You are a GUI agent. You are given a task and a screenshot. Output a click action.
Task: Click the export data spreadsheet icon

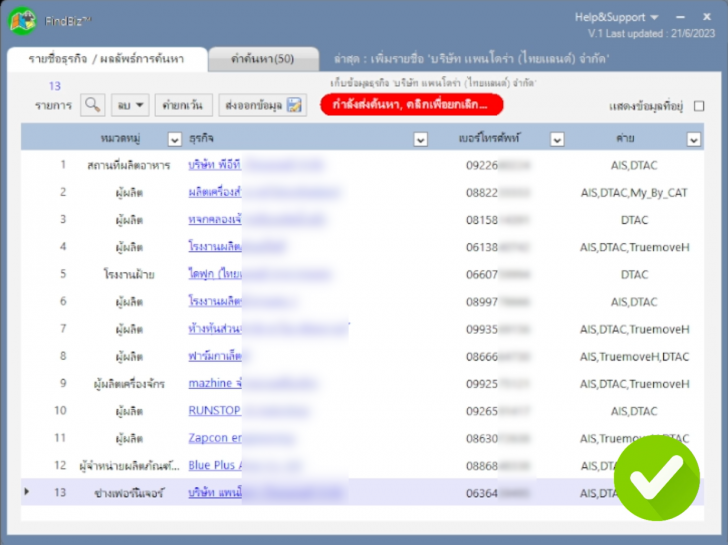tap(294, 105)
